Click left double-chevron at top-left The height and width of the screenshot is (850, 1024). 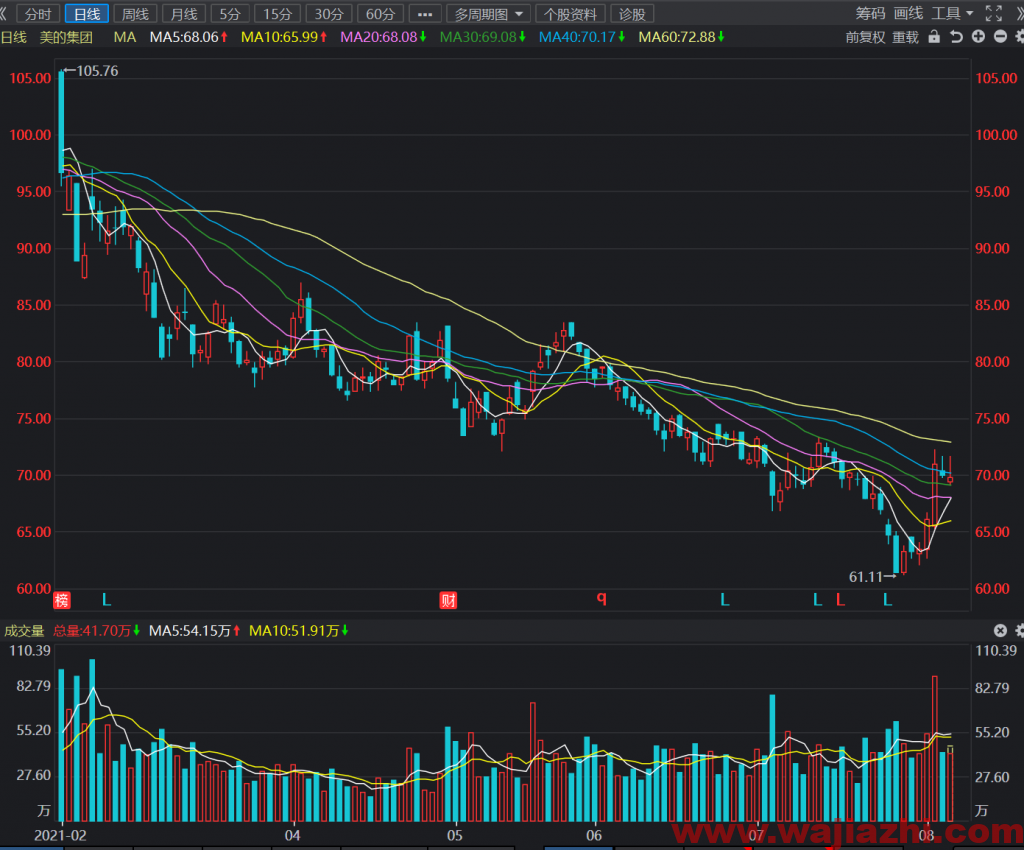click(4, 14)
